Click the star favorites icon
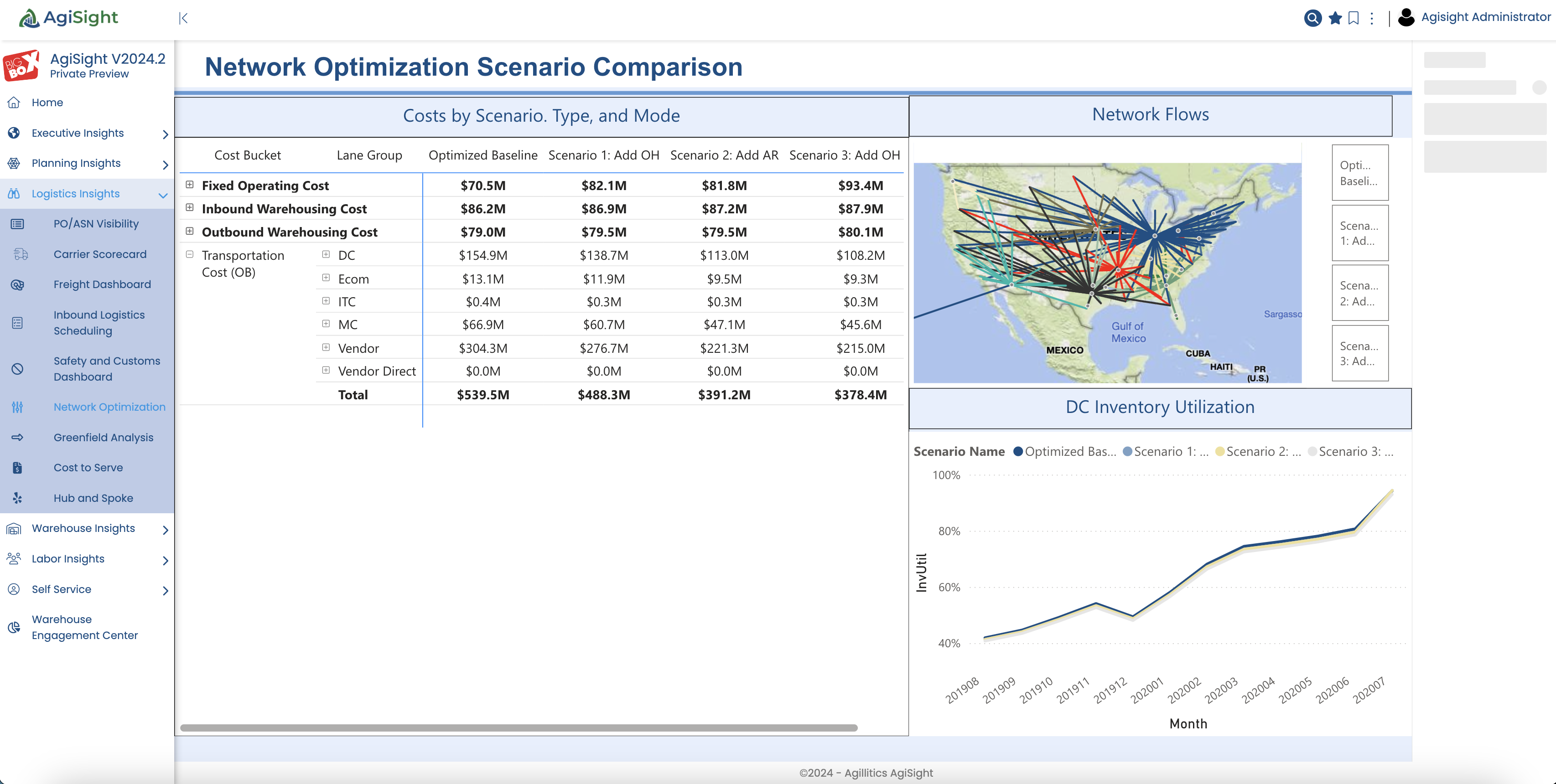 click(x=1335, y=18)
